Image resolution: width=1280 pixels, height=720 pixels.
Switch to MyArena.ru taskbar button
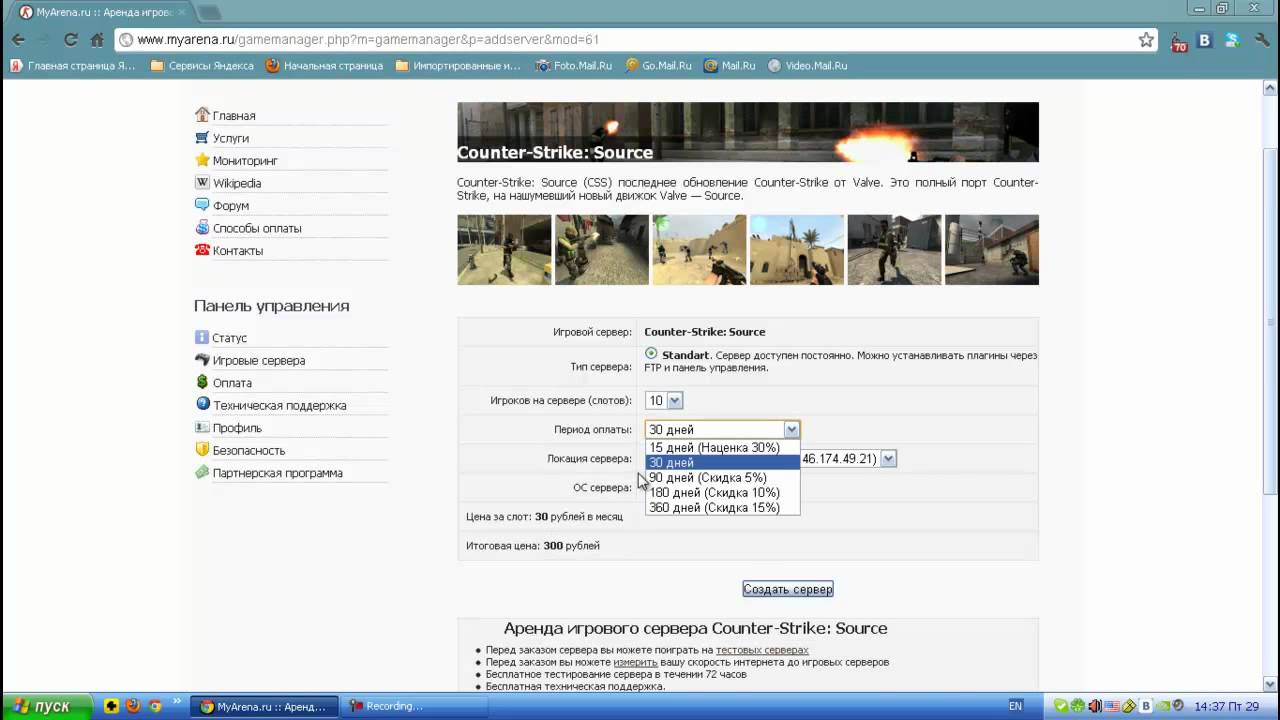[x=265, y=706]
